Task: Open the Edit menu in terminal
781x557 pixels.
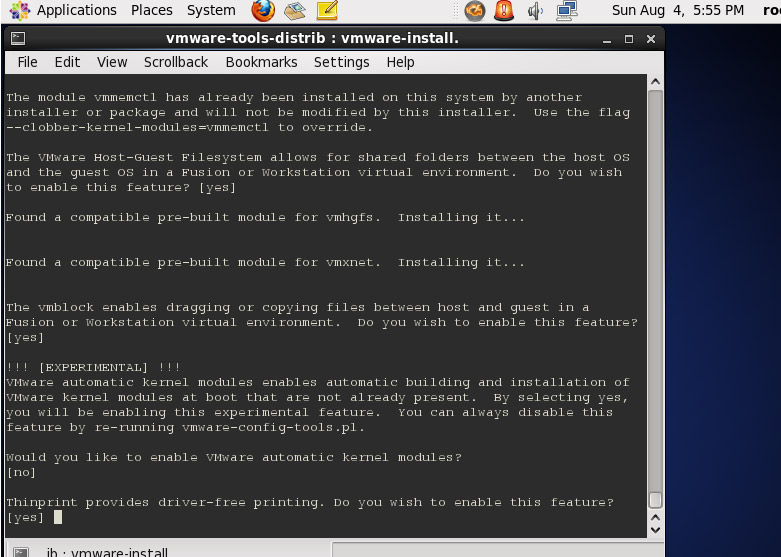Action: pos(67,62)
